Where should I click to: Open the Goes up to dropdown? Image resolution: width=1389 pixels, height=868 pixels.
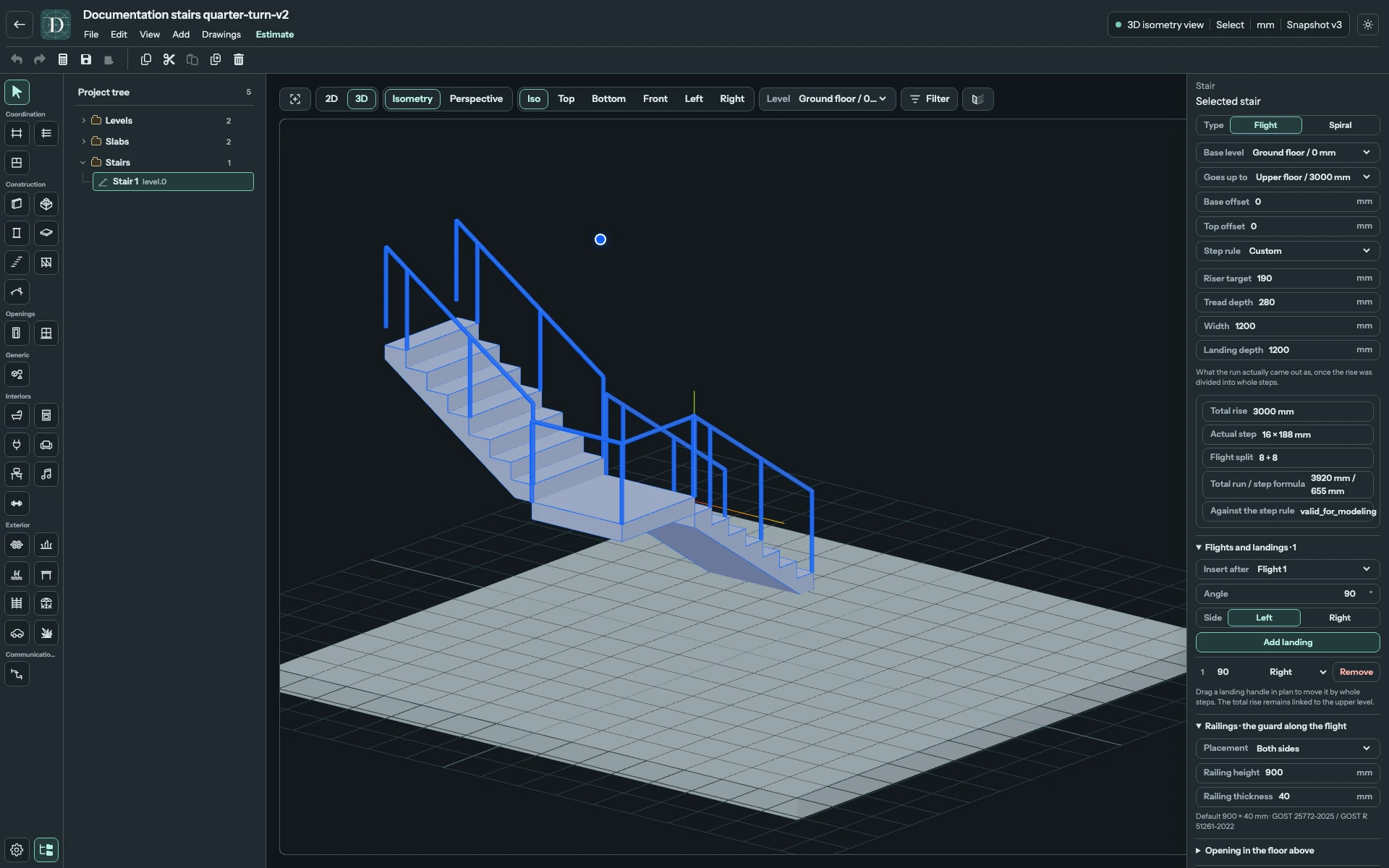point(1288,177)
